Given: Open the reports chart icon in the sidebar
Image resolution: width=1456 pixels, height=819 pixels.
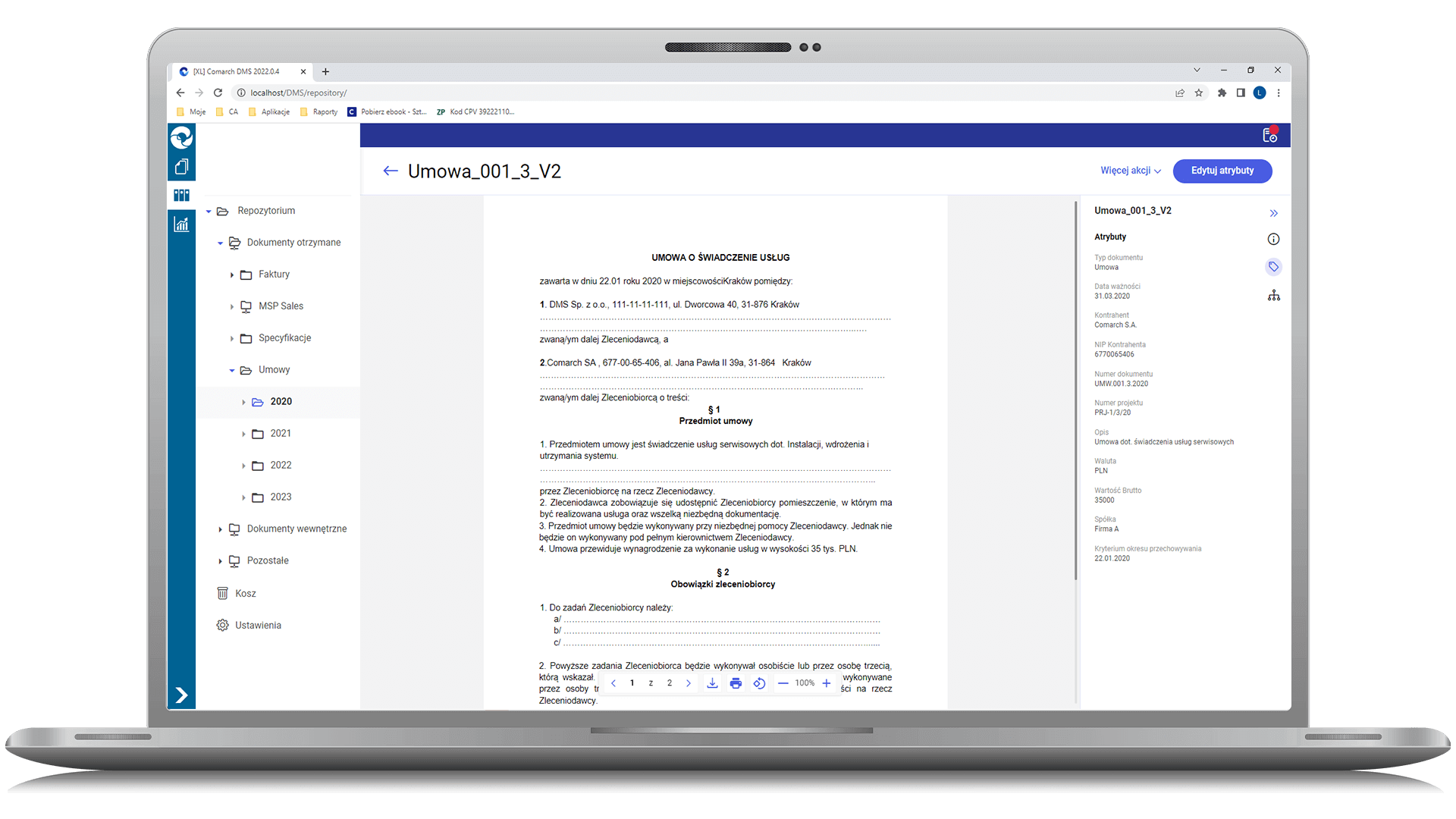Looking at the screenshot, I should 181,224.
